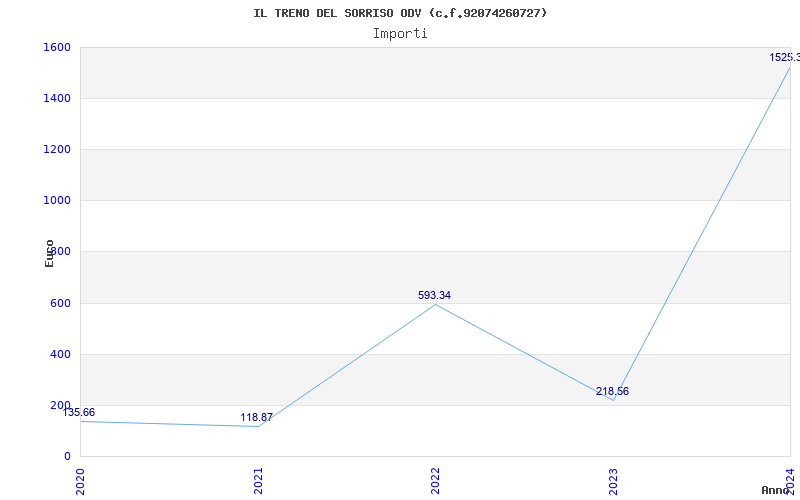The width and height of the screenshot is (800, 500).
Task: Click the 1000 y-axis tick label
Action: (57, 201)
